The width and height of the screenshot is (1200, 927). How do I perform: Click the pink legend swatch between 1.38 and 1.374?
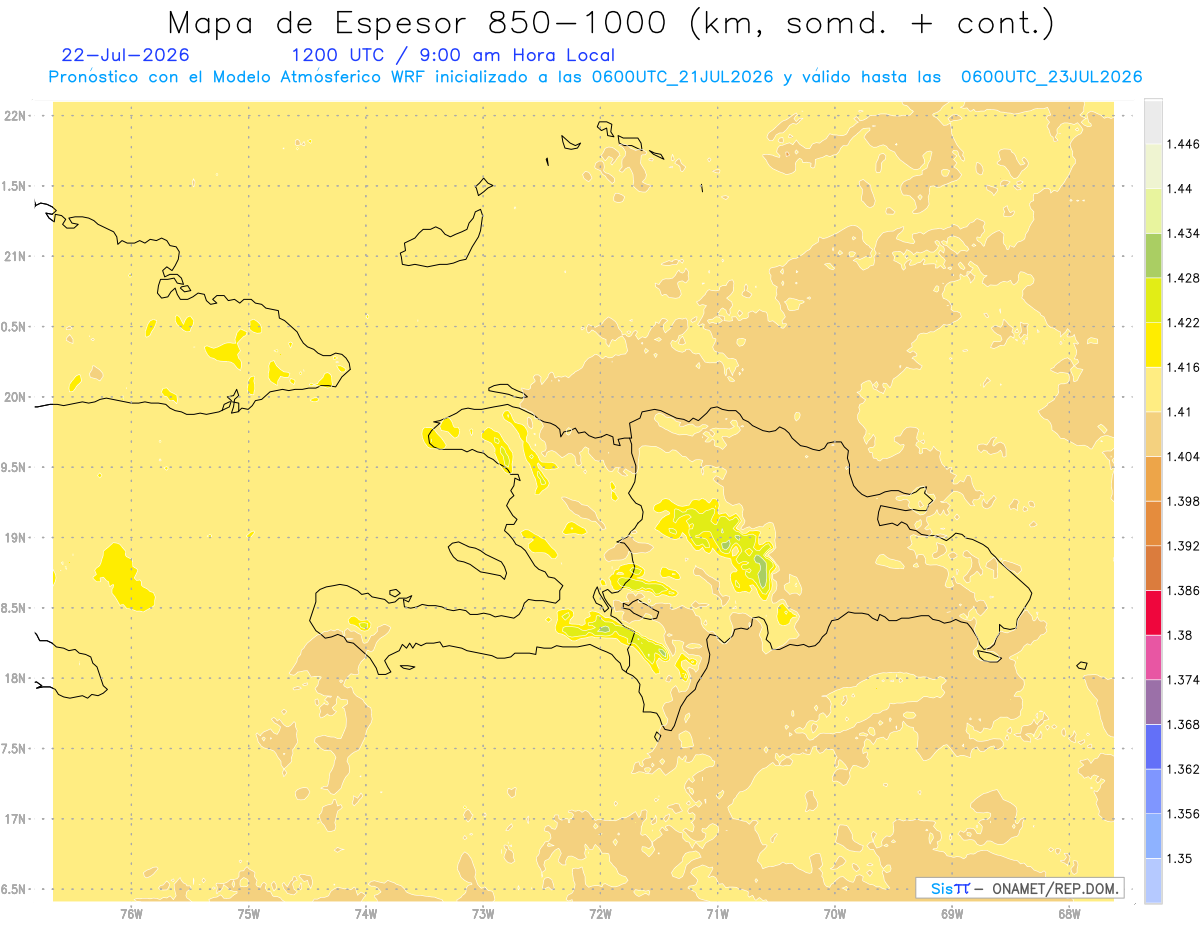pos(1153,657)
